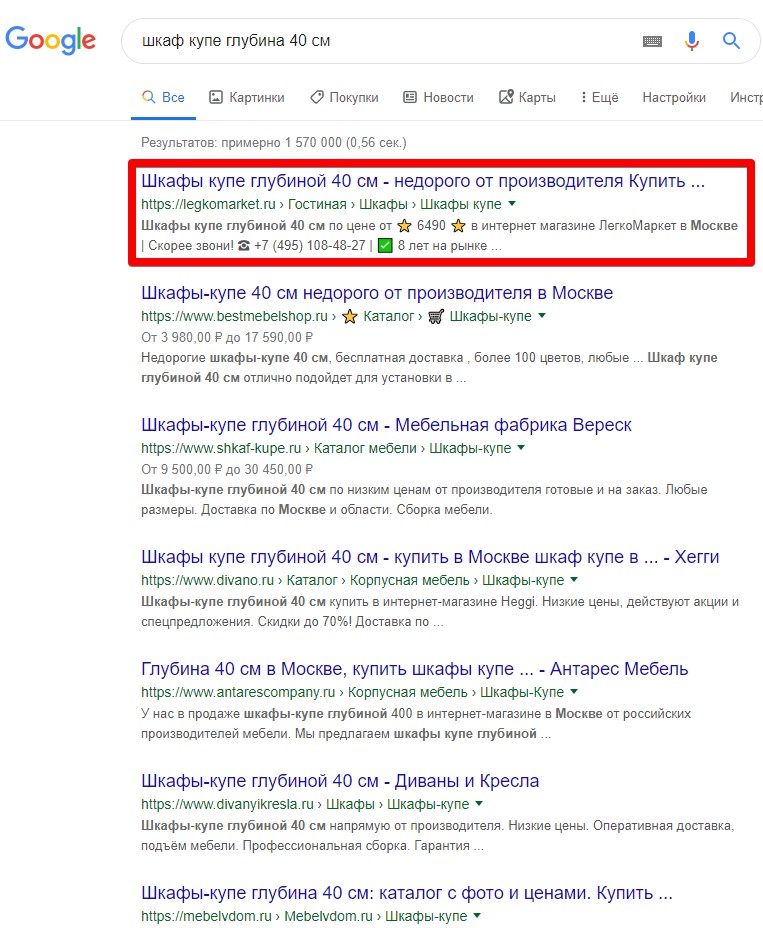Switch to the Новости tab
Image resolution: width=763 pixels, height=928 pixels.
tap(438, 98)
